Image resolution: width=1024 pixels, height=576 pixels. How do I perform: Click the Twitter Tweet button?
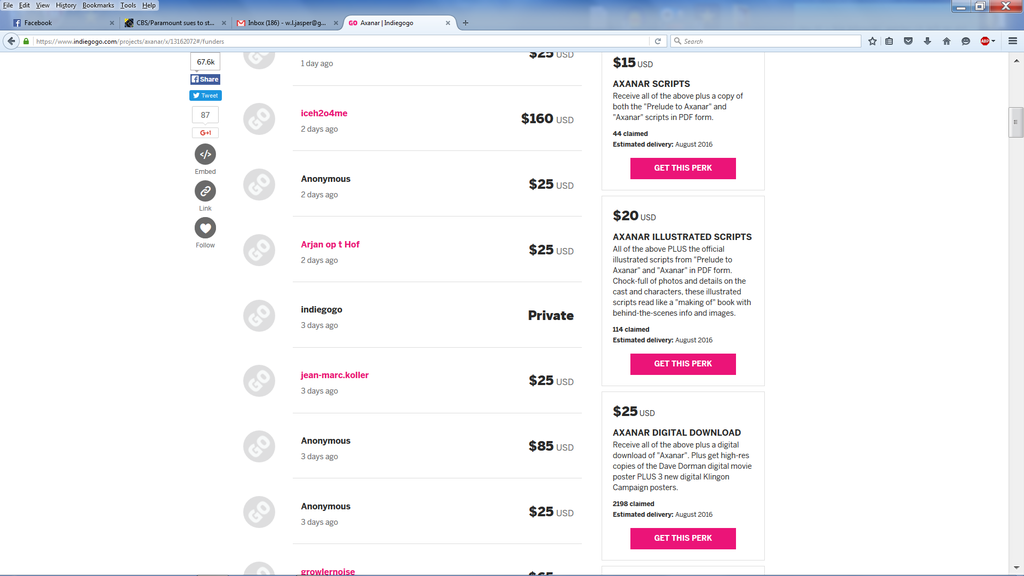coord(205,95)
